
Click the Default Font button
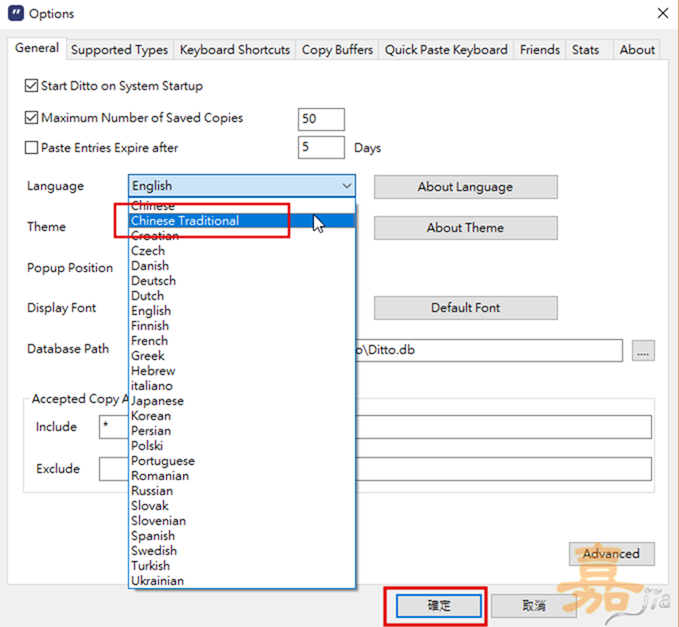[x=466, y=308]
